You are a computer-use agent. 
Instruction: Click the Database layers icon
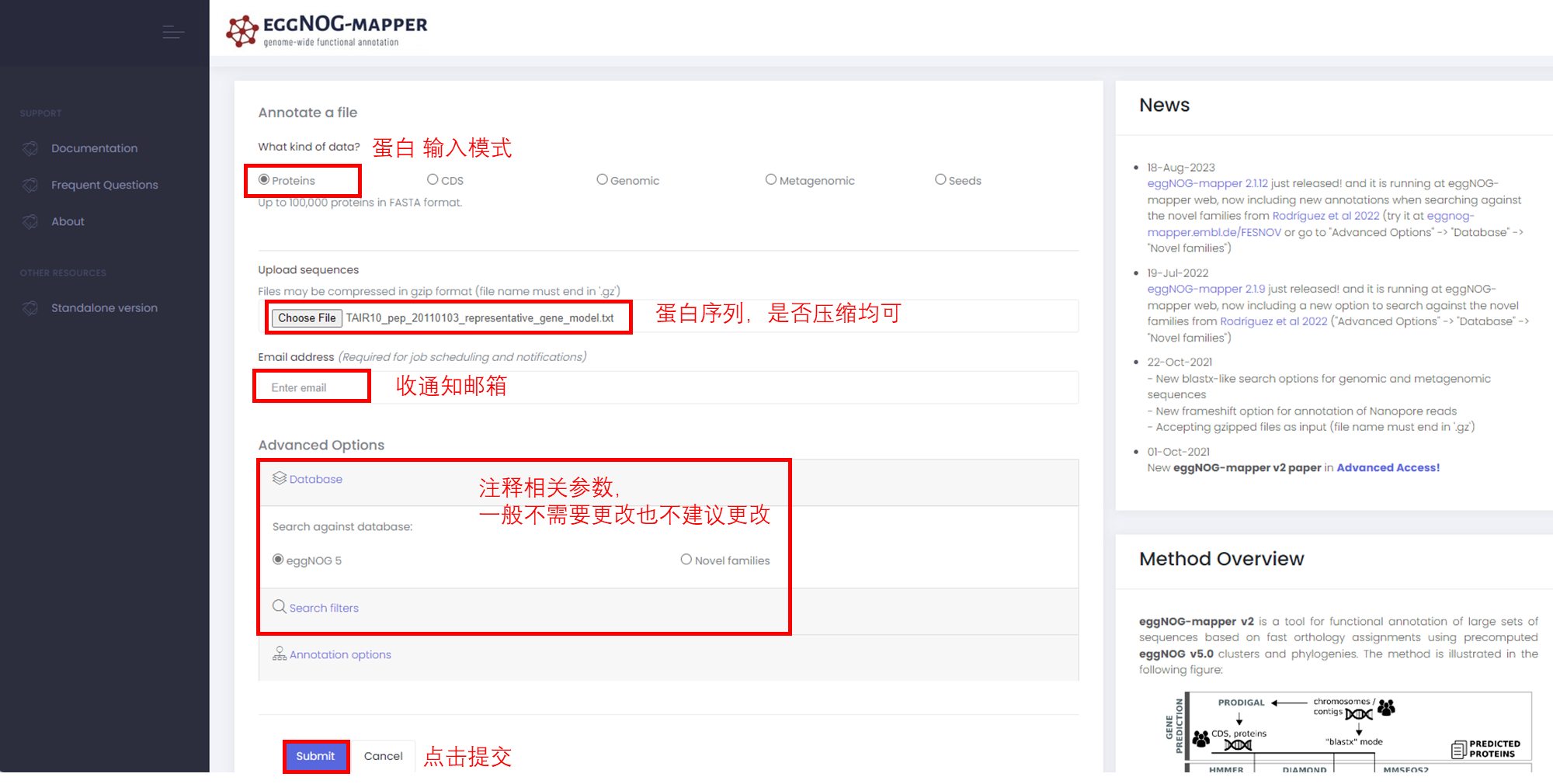tap(280, 478)
